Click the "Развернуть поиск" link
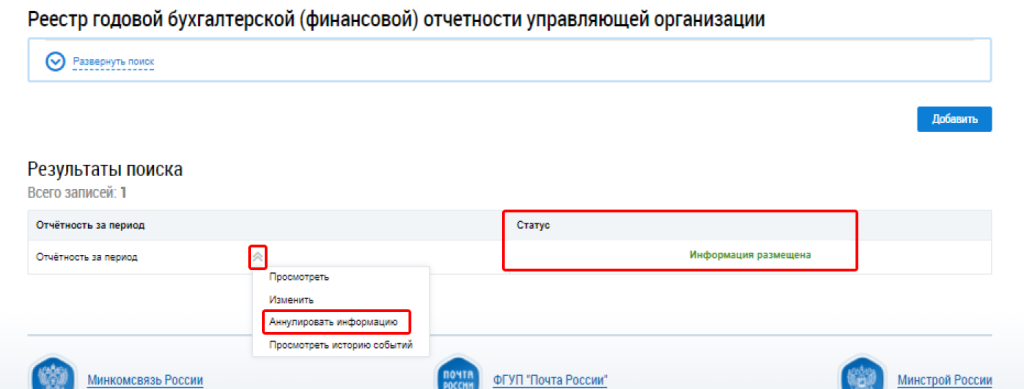 (114, 61)
